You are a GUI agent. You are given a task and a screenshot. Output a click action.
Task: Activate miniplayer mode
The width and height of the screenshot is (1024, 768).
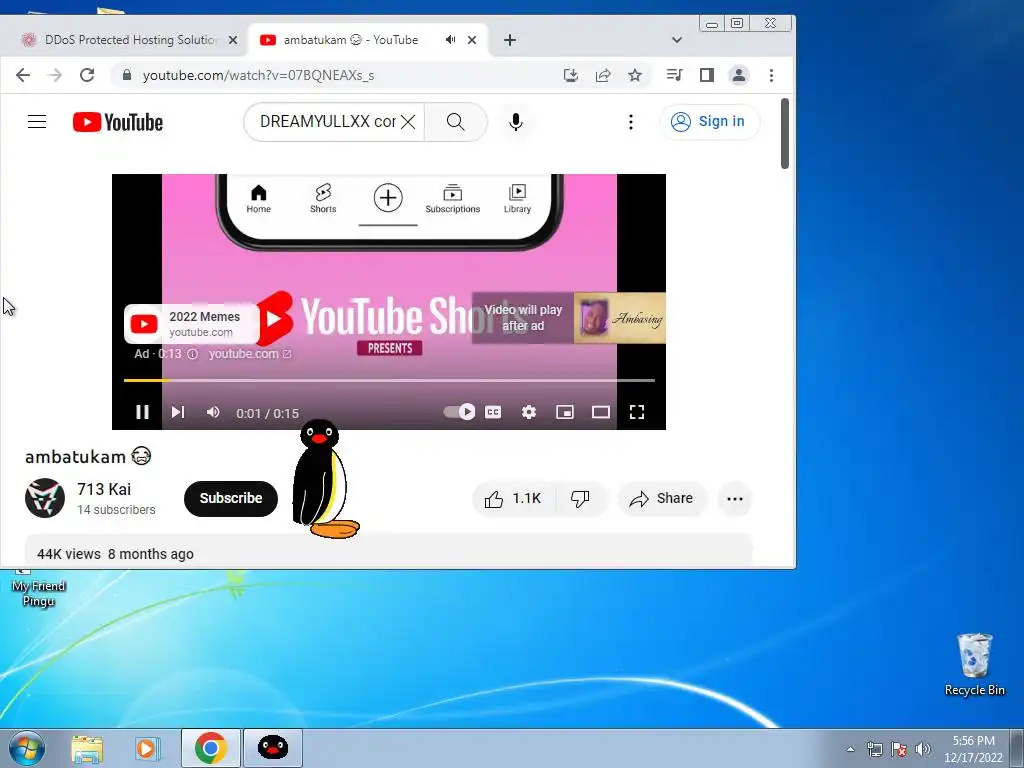565,412
